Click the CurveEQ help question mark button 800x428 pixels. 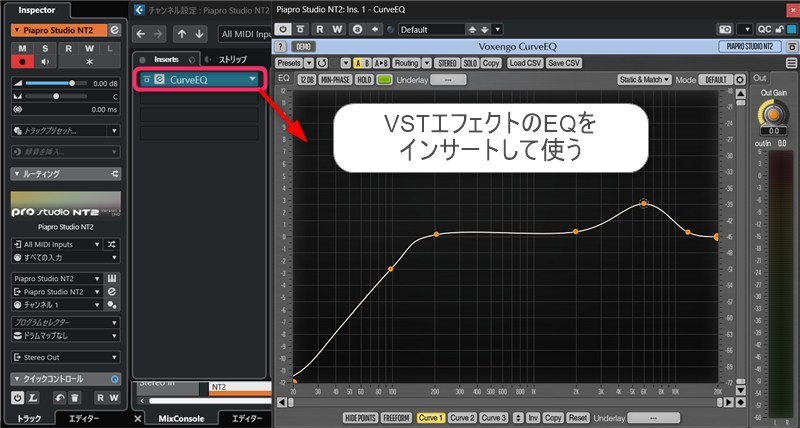point(280,46)
